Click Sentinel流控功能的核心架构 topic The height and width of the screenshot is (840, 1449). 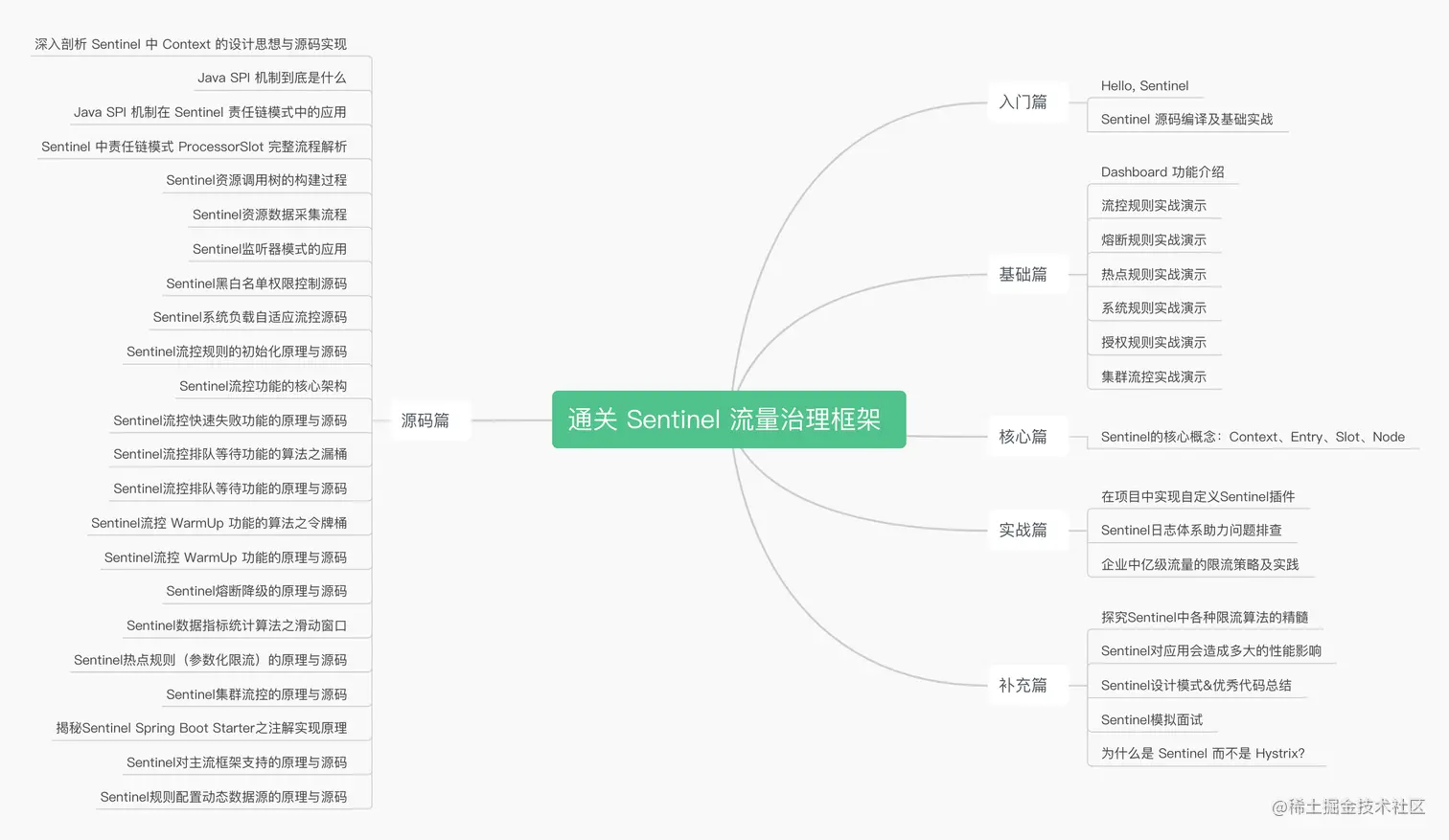tap(264, 386)
